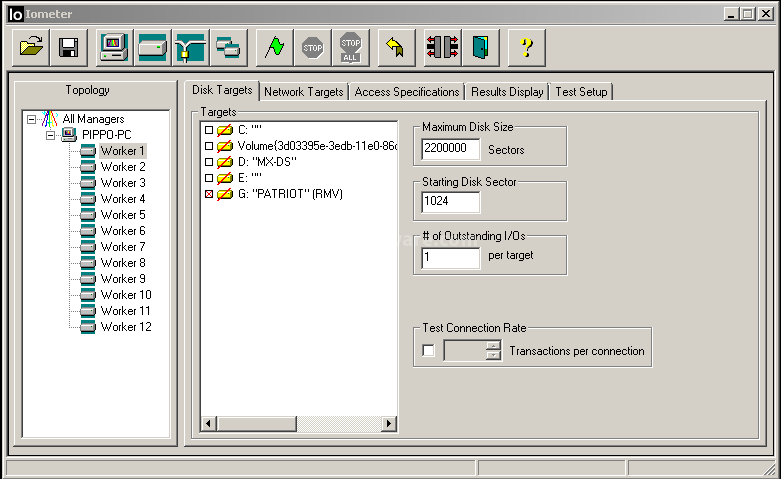Start tests with green flag icon

click(274, 48)
